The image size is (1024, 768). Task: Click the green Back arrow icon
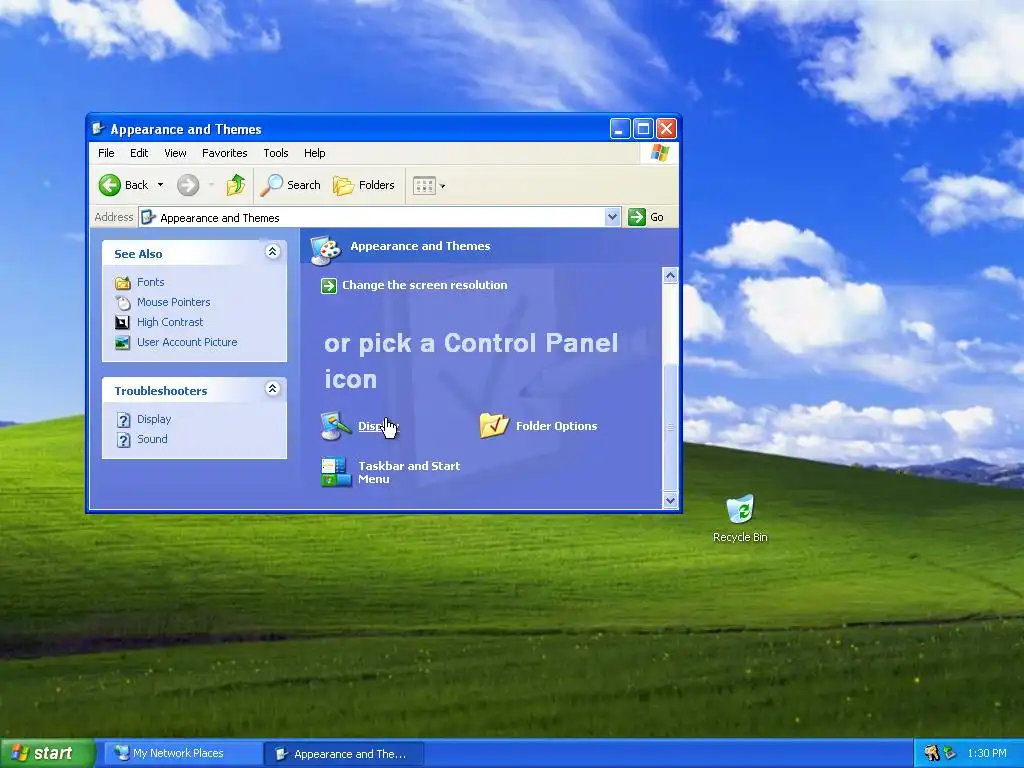(110, 185)
